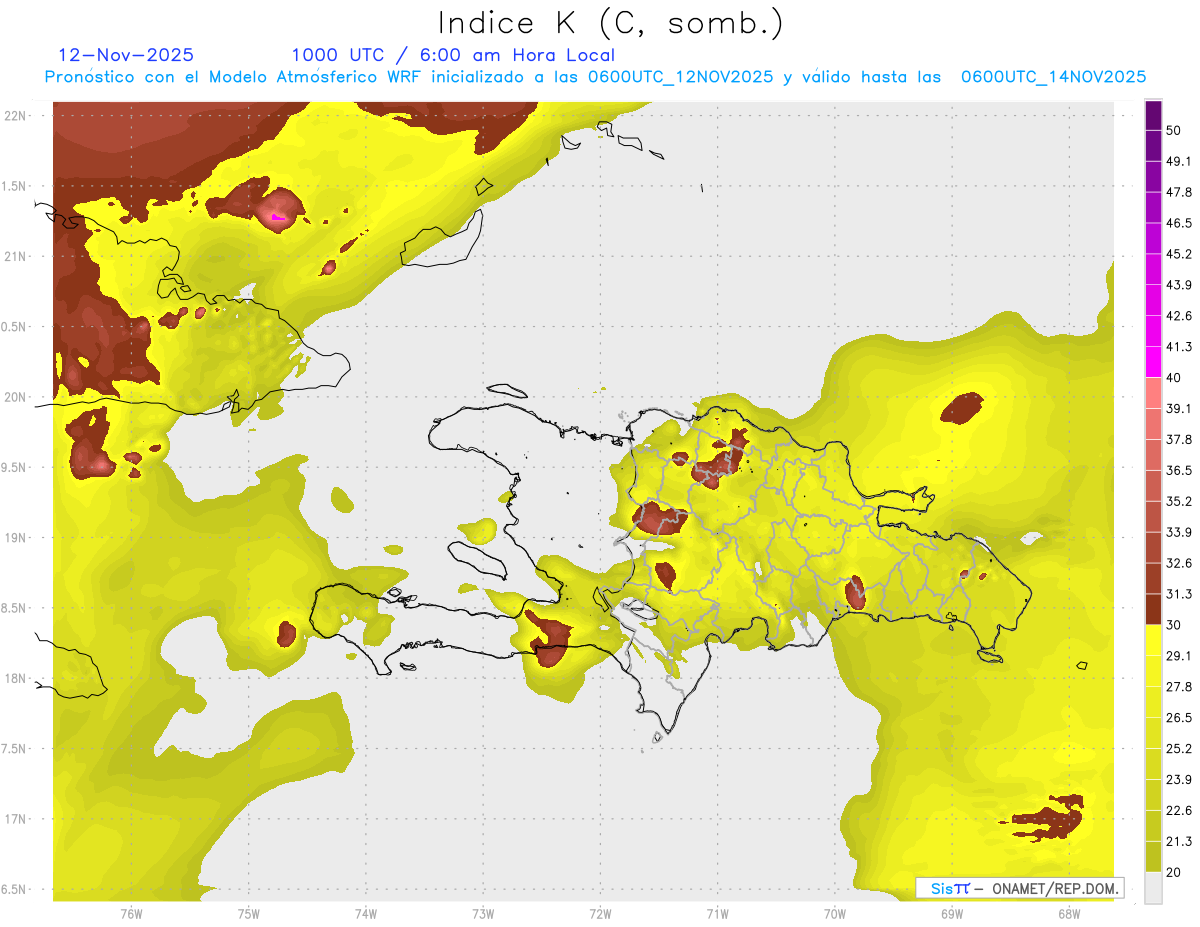Screen dimensions: 1200x927
Task: Click the colorbar value "49.1"
Action: (x=1179, y=161)
